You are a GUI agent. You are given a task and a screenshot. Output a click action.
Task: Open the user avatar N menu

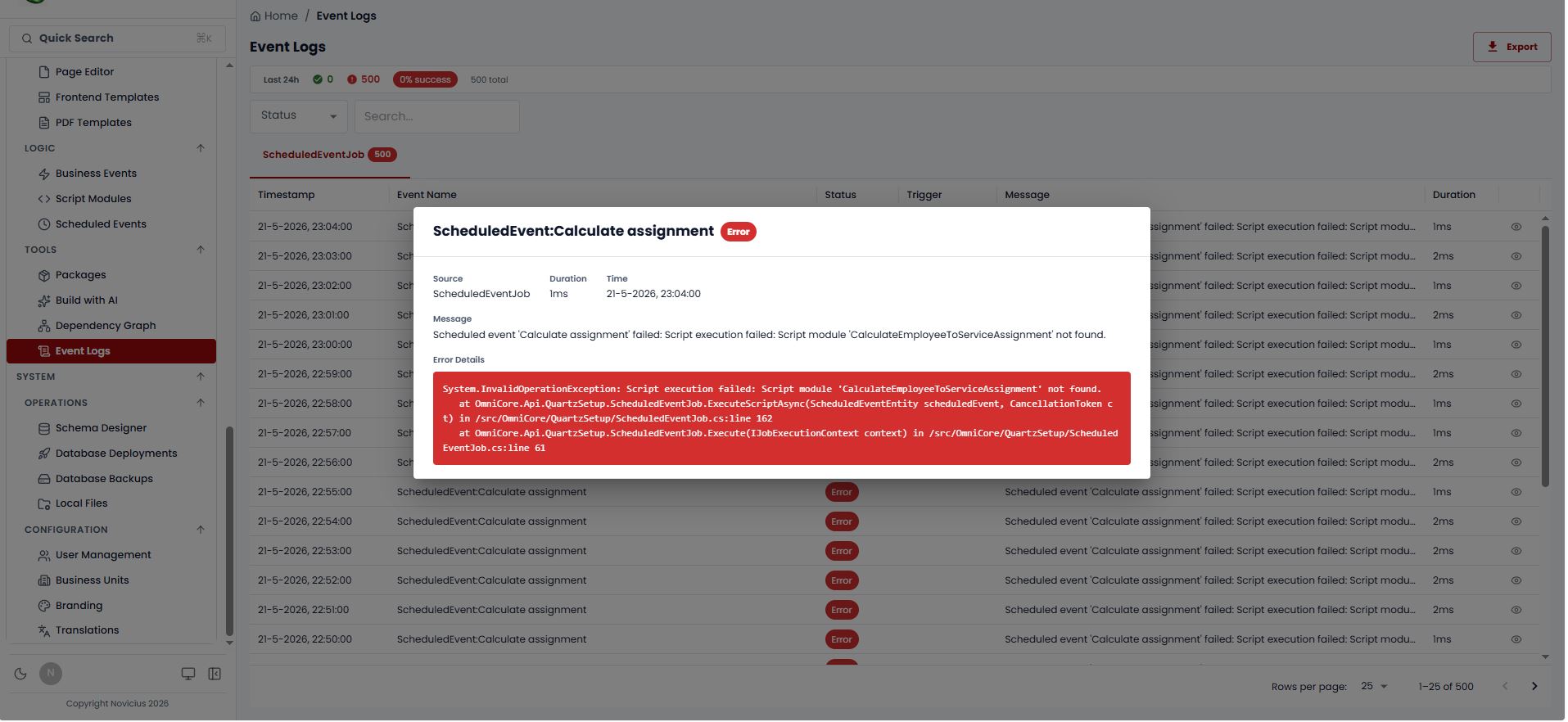[x=51, y=674]
